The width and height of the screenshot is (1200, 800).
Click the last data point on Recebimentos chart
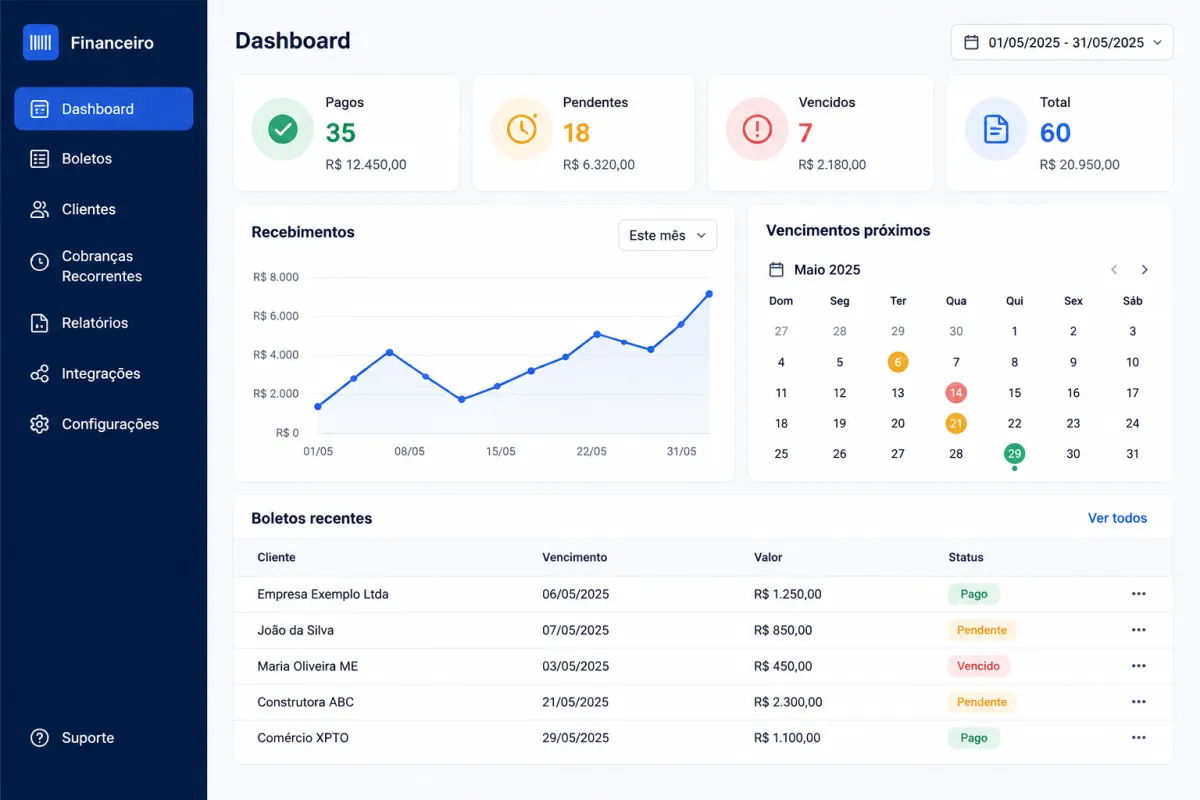pos(709,294)
